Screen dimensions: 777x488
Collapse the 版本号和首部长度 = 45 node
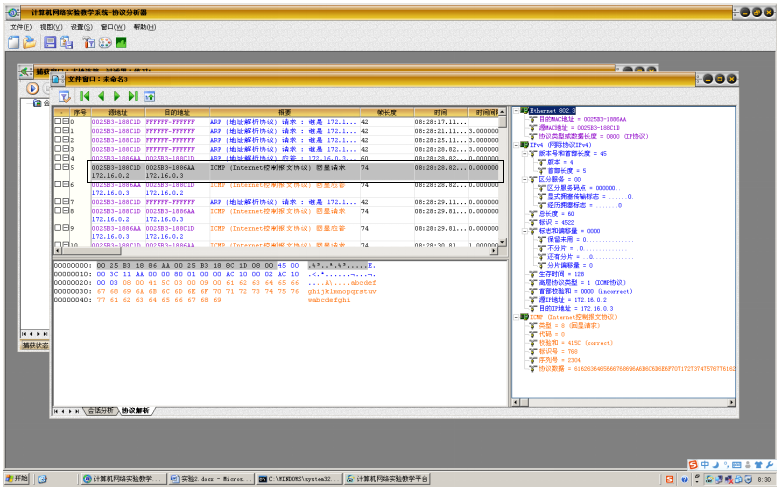tap(525, 154)
